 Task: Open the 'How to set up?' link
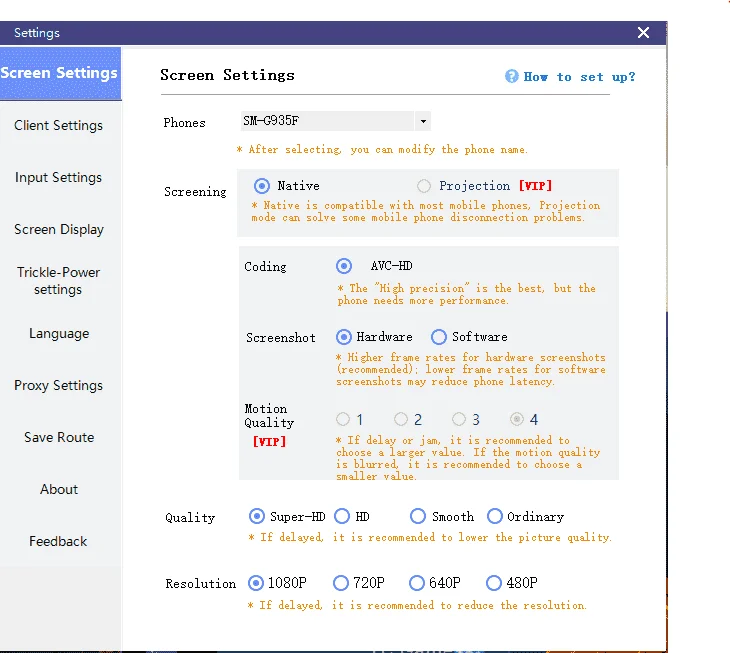pyautogui.click(x=579, y=77)
